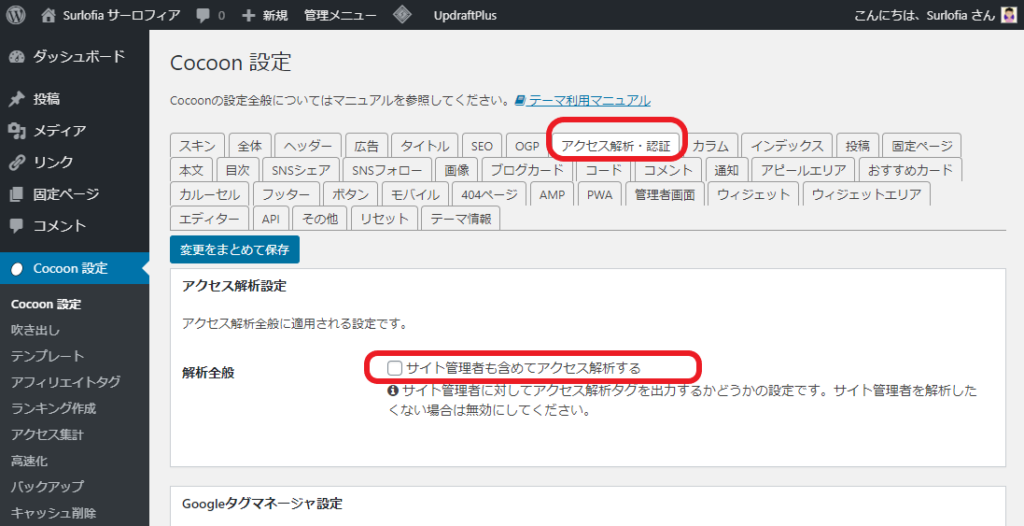Click the Cocoon 設定 circle icon
This screenshot has height=526, width=1024.
[17, 269]
